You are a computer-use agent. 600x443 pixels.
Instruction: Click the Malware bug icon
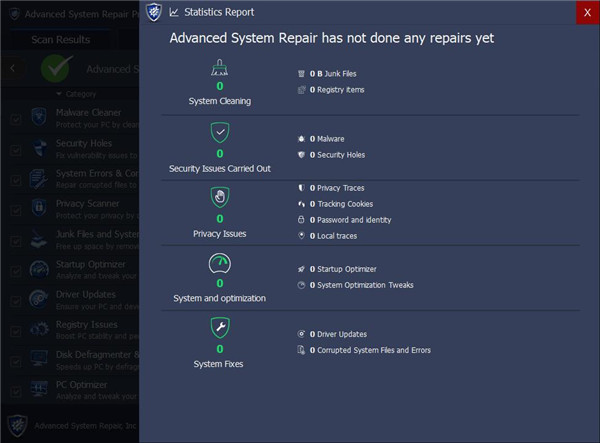[301, 139]
